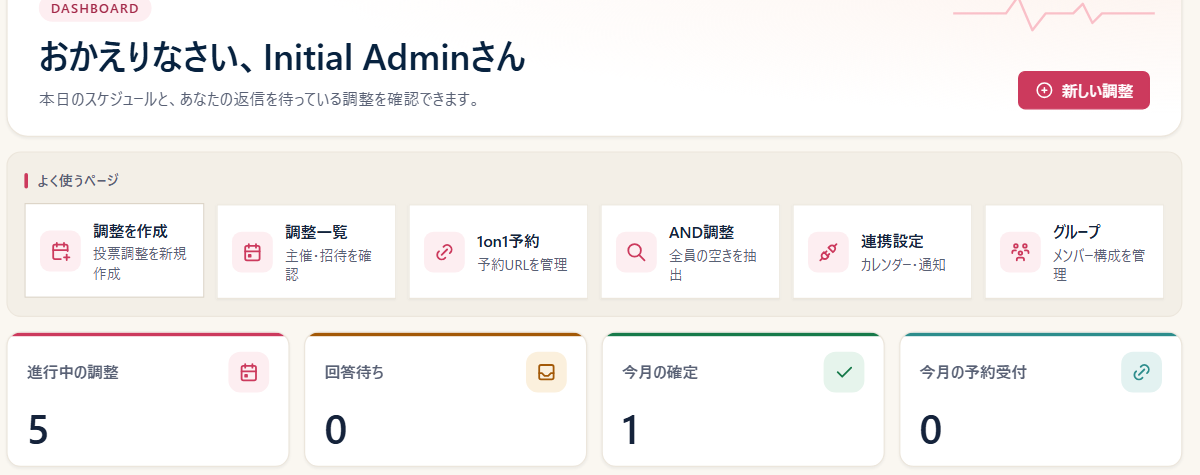Open the 調整一覧 shortcut tile

click(x=306, y=251)
